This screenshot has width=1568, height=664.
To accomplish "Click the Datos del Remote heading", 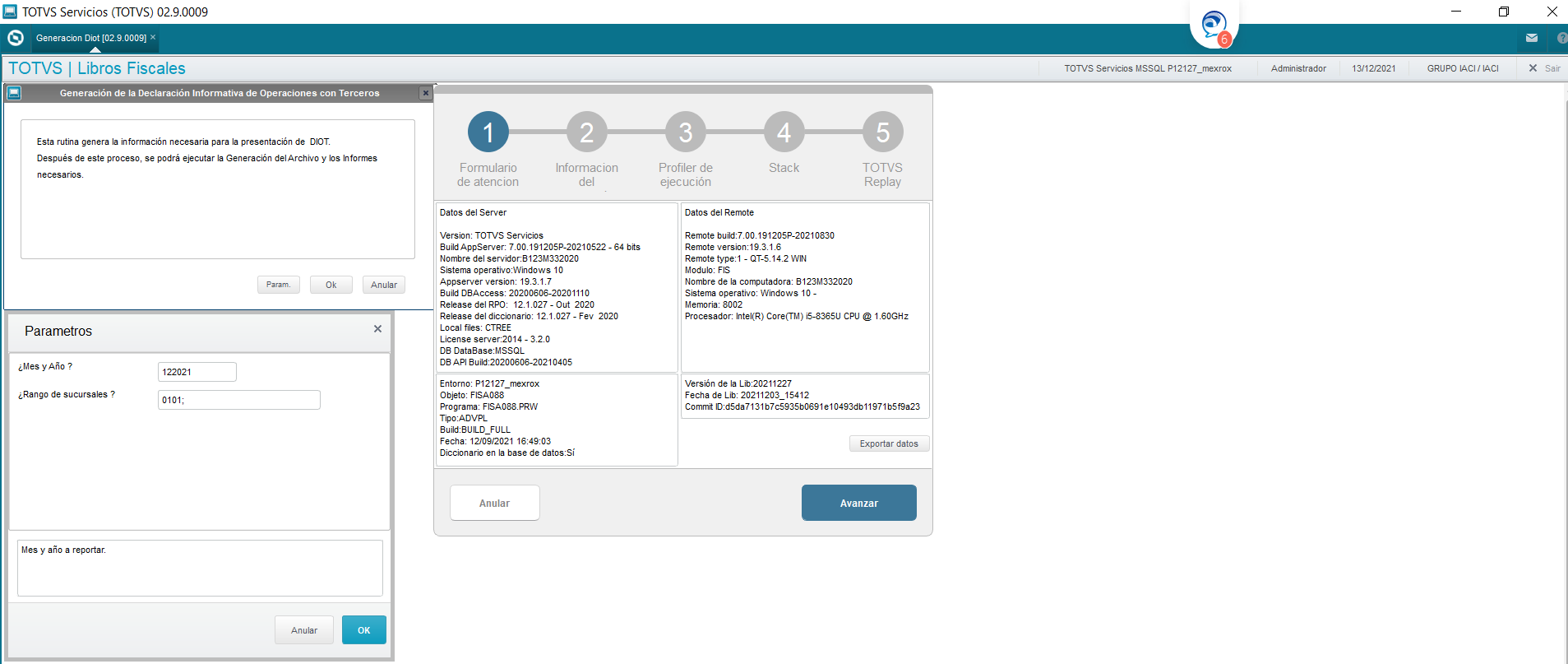I will click(x=719, y=212).
